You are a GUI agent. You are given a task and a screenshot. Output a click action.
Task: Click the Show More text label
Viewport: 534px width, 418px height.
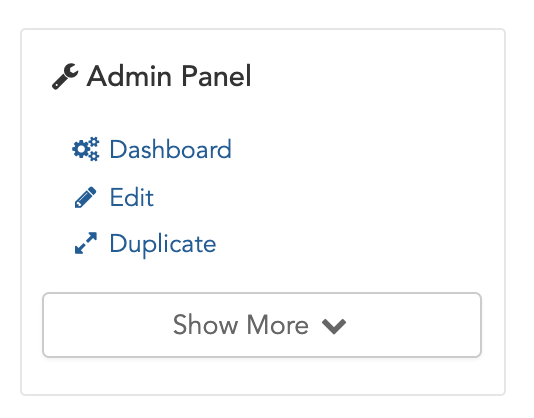point(241,325)
